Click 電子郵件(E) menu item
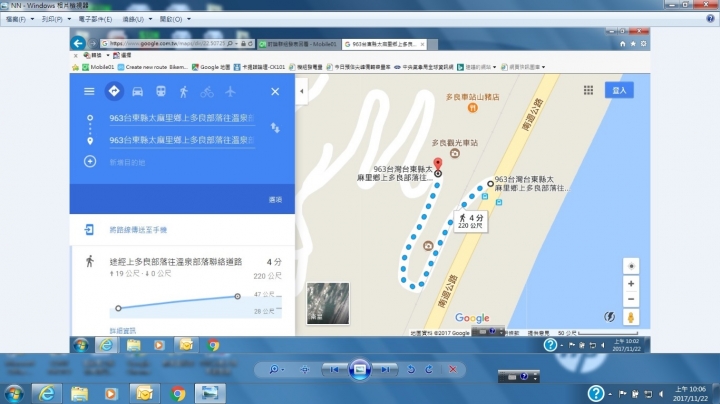This screenshot has height=404, width=720. pyautogui.click(x=95, y=19)
